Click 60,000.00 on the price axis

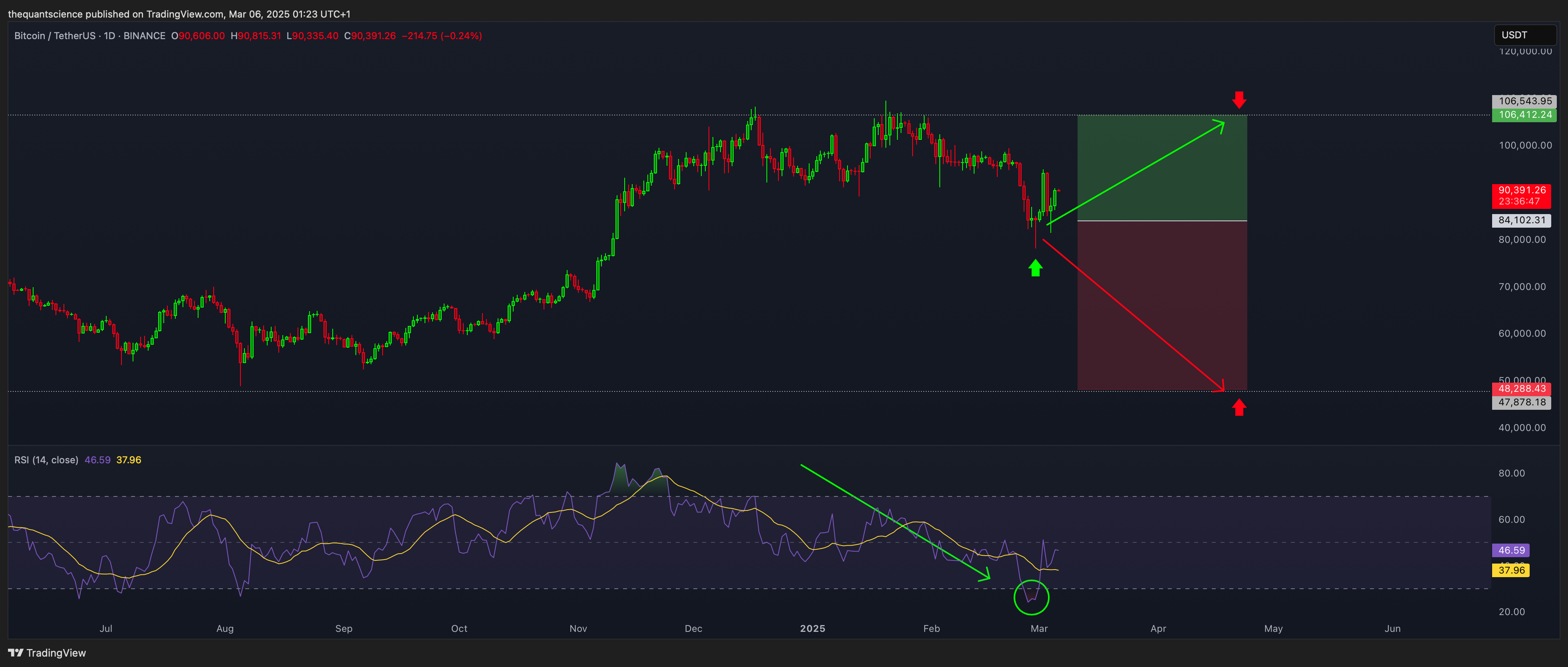(1522, 333)
